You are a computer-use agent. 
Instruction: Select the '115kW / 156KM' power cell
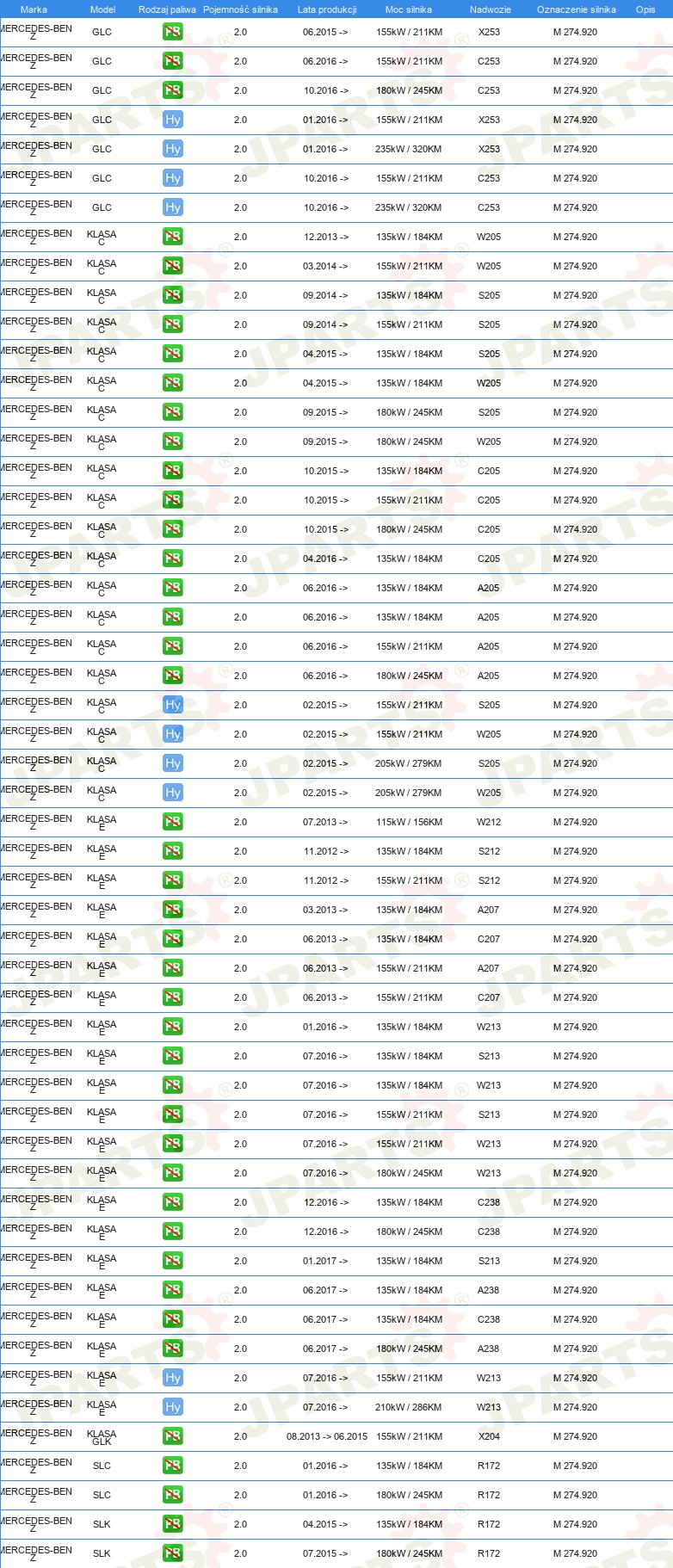(409, 822)
